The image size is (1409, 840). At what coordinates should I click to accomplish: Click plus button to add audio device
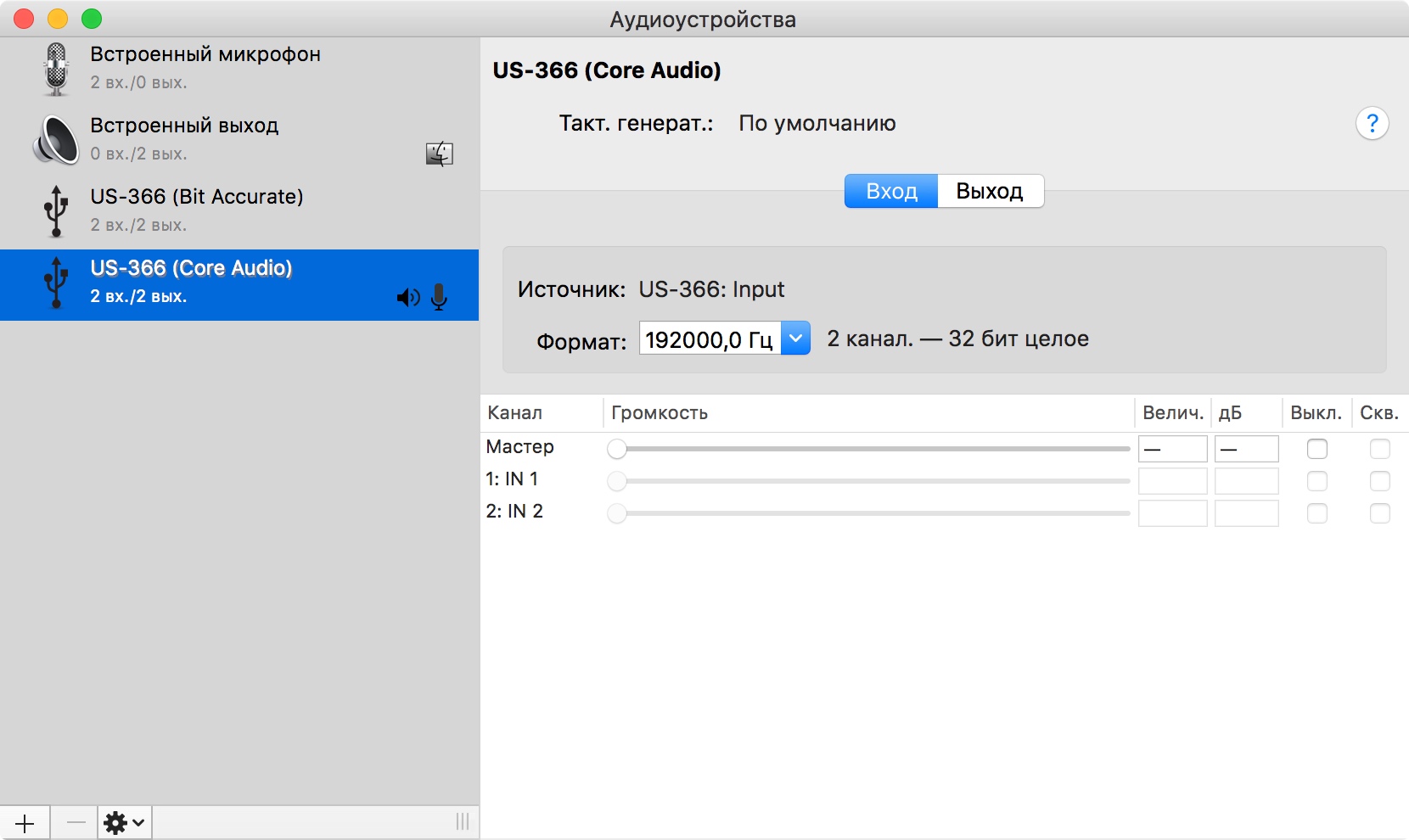(25, 823)
